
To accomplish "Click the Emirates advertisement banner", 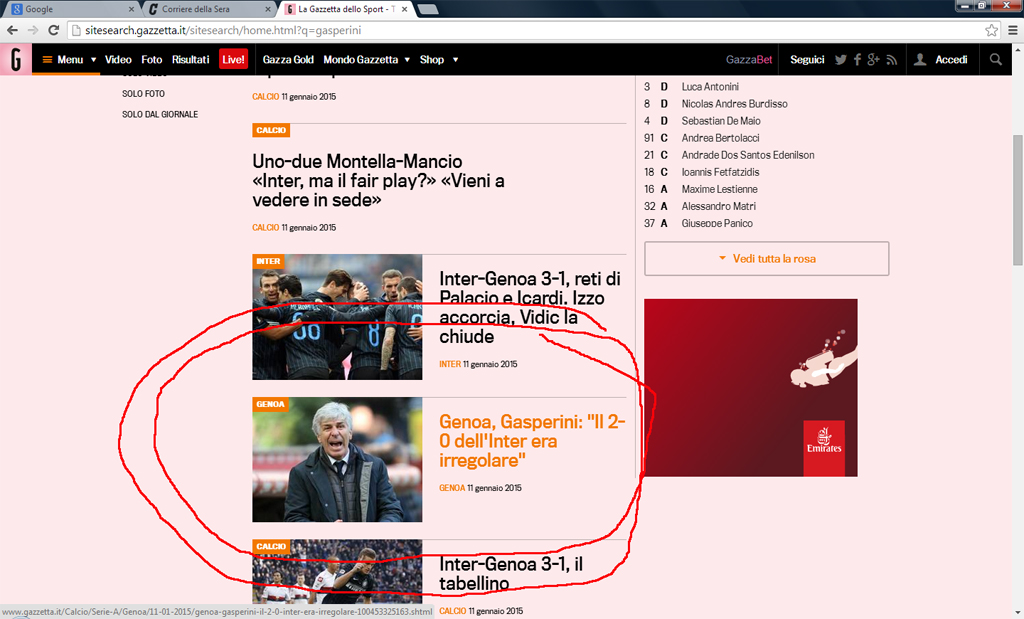I will [x=751, y=388].
